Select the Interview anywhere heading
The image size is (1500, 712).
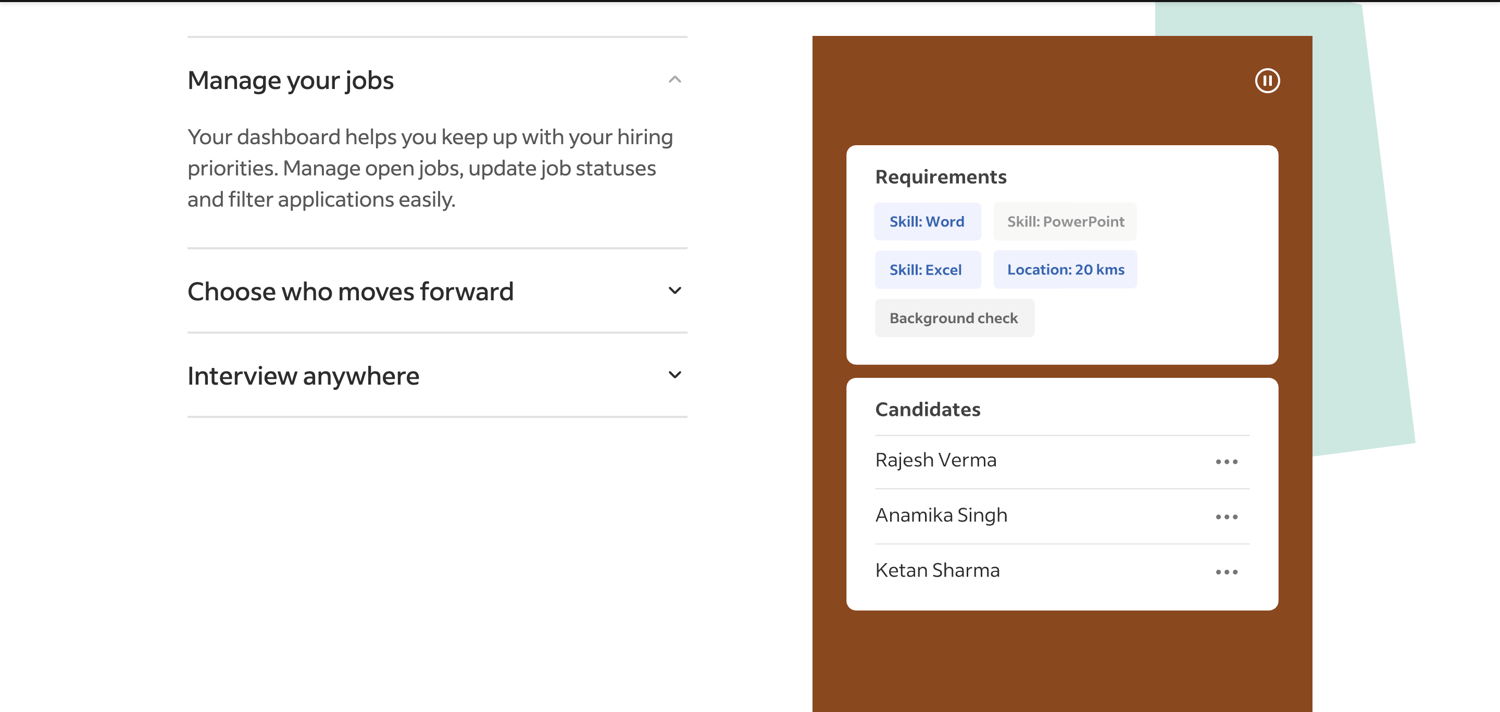click(303, 376)
